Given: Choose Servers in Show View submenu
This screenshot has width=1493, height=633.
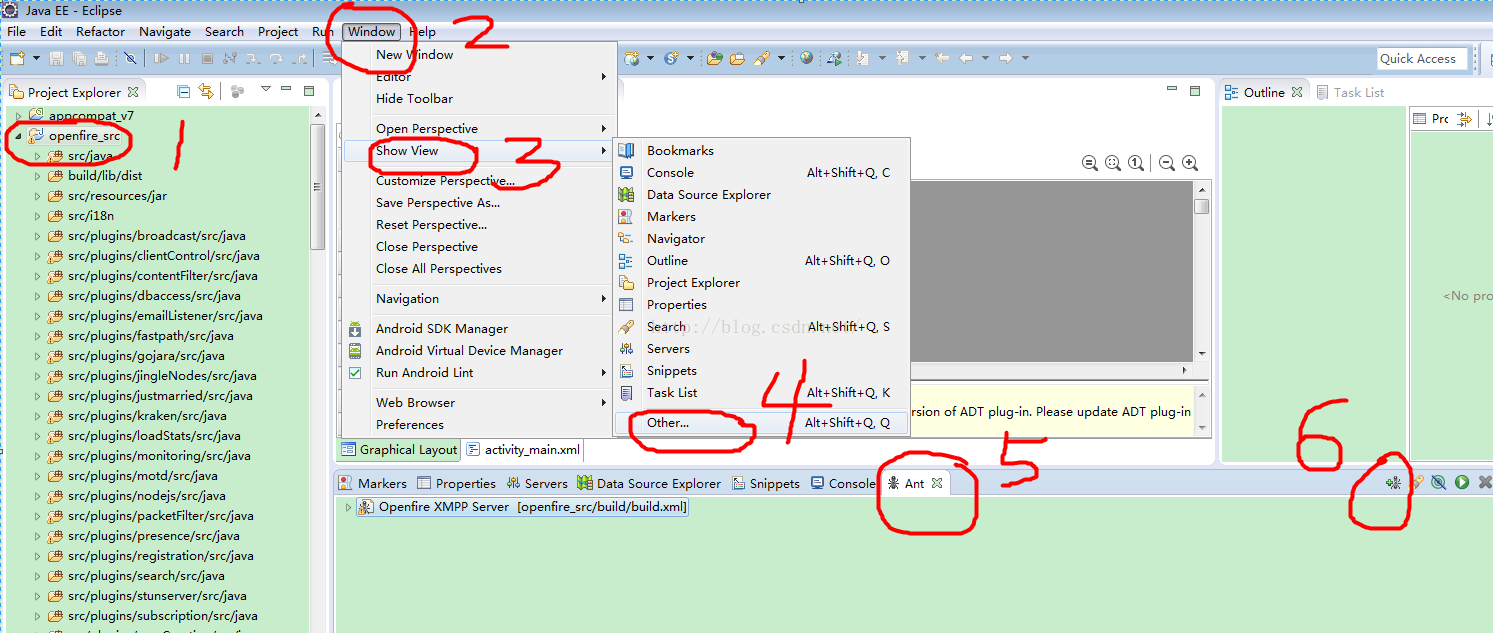Looking at the screenshot, I should click(761, 349).
